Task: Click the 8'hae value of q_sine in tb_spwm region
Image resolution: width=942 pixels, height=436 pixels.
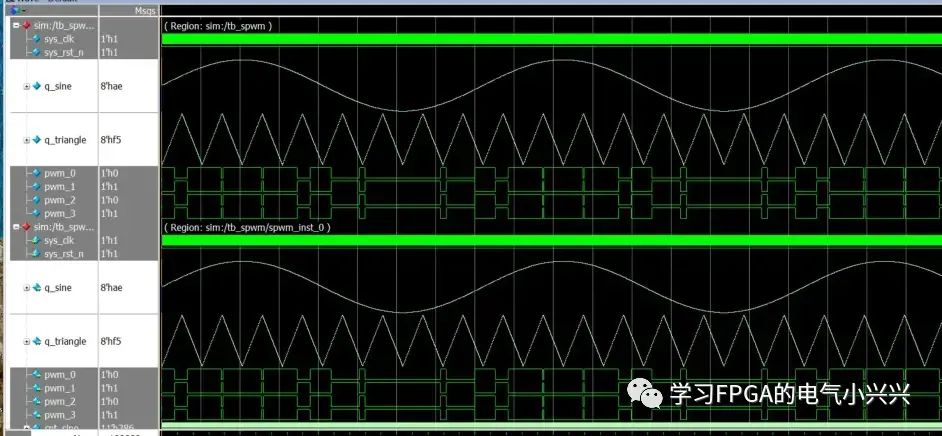Action: [x=111, y=86]
